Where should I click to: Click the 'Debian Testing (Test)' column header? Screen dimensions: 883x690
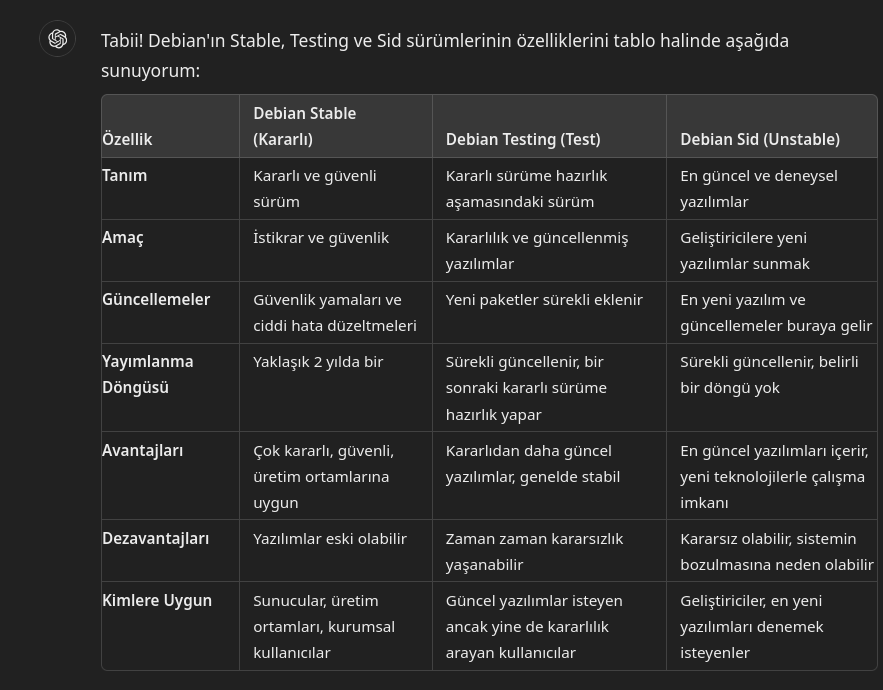523,139
